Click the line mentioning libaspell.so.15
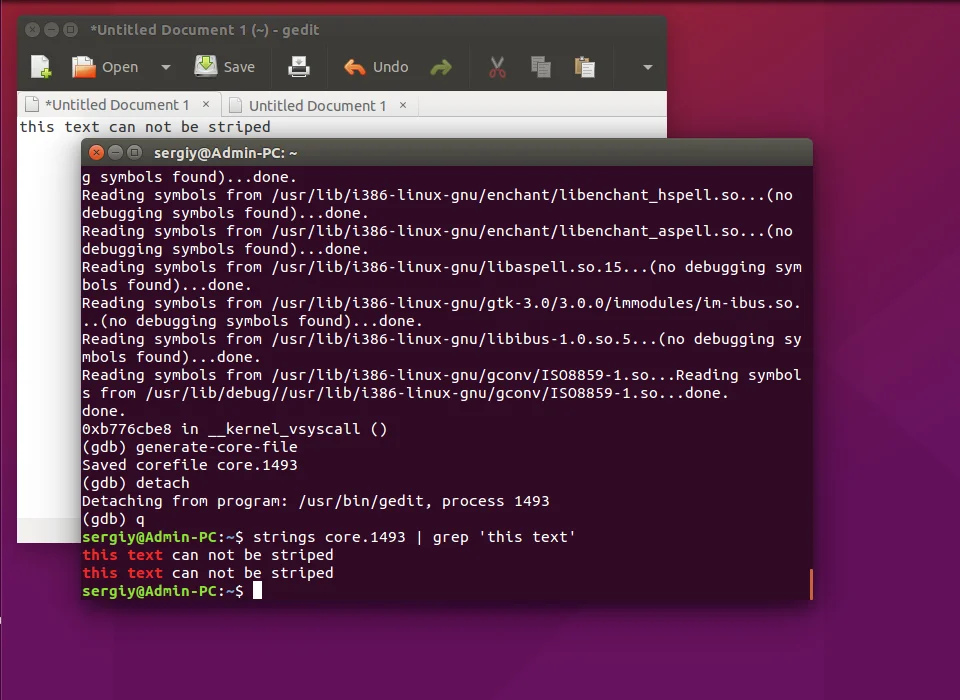The image size is (960, 700). tap(442, 267)
